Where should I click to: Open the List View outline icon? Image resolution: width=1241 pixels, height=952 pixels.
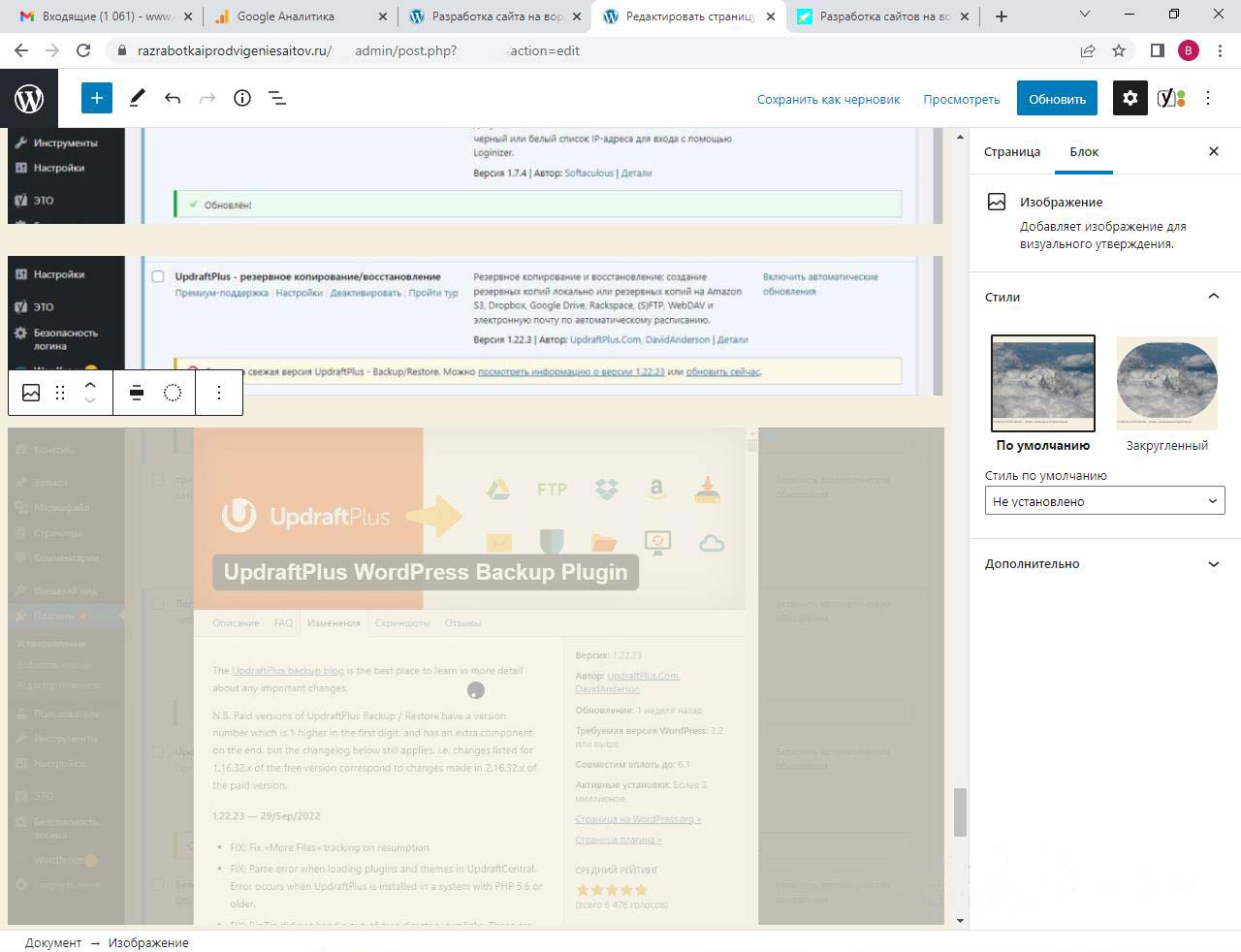[277, 98]
